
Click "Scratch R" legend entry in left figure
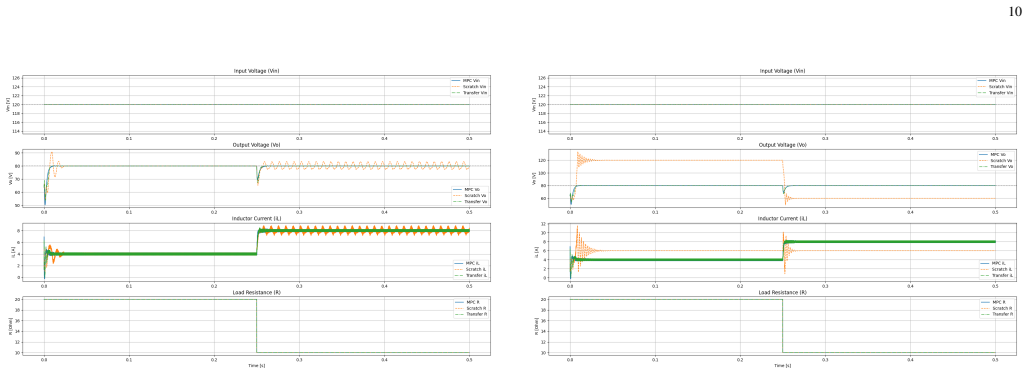pos(471,308)
